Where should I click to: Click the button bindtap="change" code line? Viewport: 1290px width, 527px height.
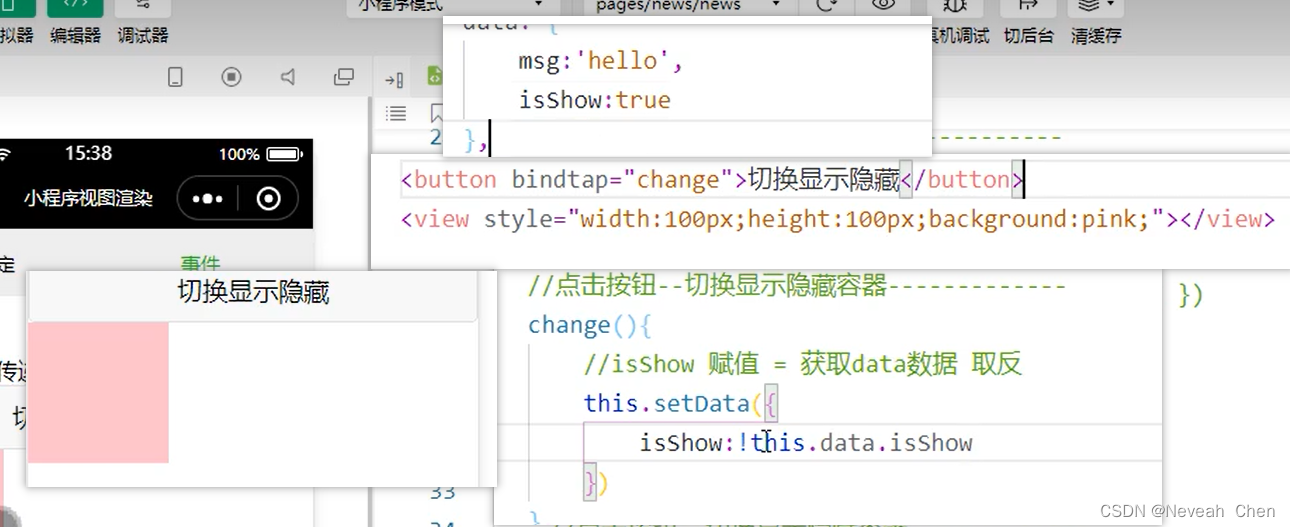click(712, 180)
